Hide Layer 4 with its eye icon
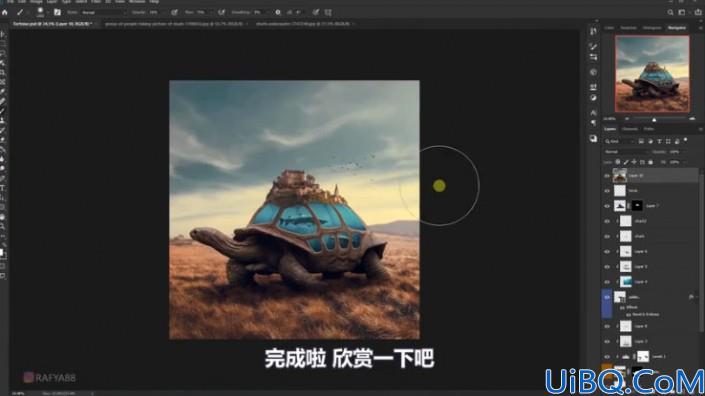 [x=607, y=282]
